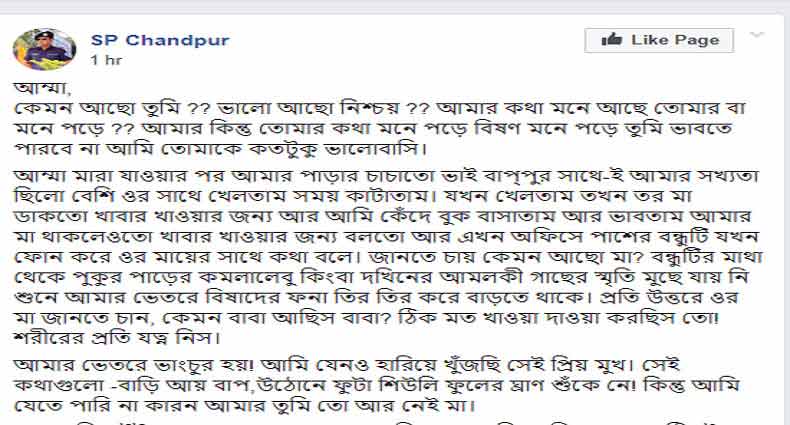
Task: Click the line starting 'আমার ভেতরে ভাংচুর হয়'
Action: [347, 365]
